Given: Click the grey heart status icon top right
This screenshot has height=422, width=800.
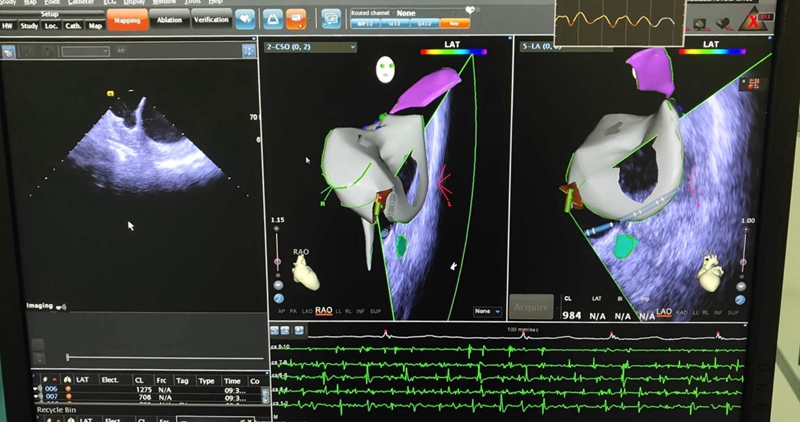Looking at the screenshot, I should 722,23.
